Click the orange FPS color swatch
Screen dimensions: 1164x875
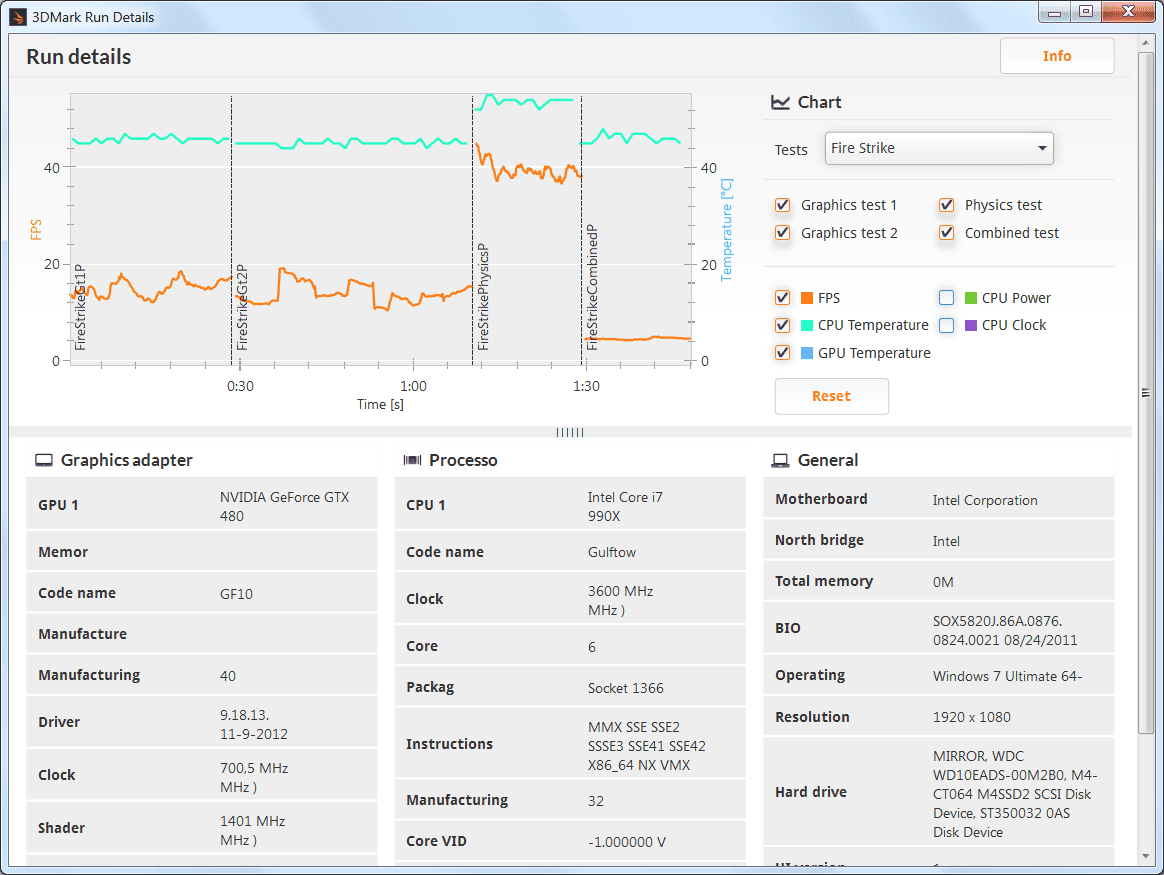coord(807,298)
